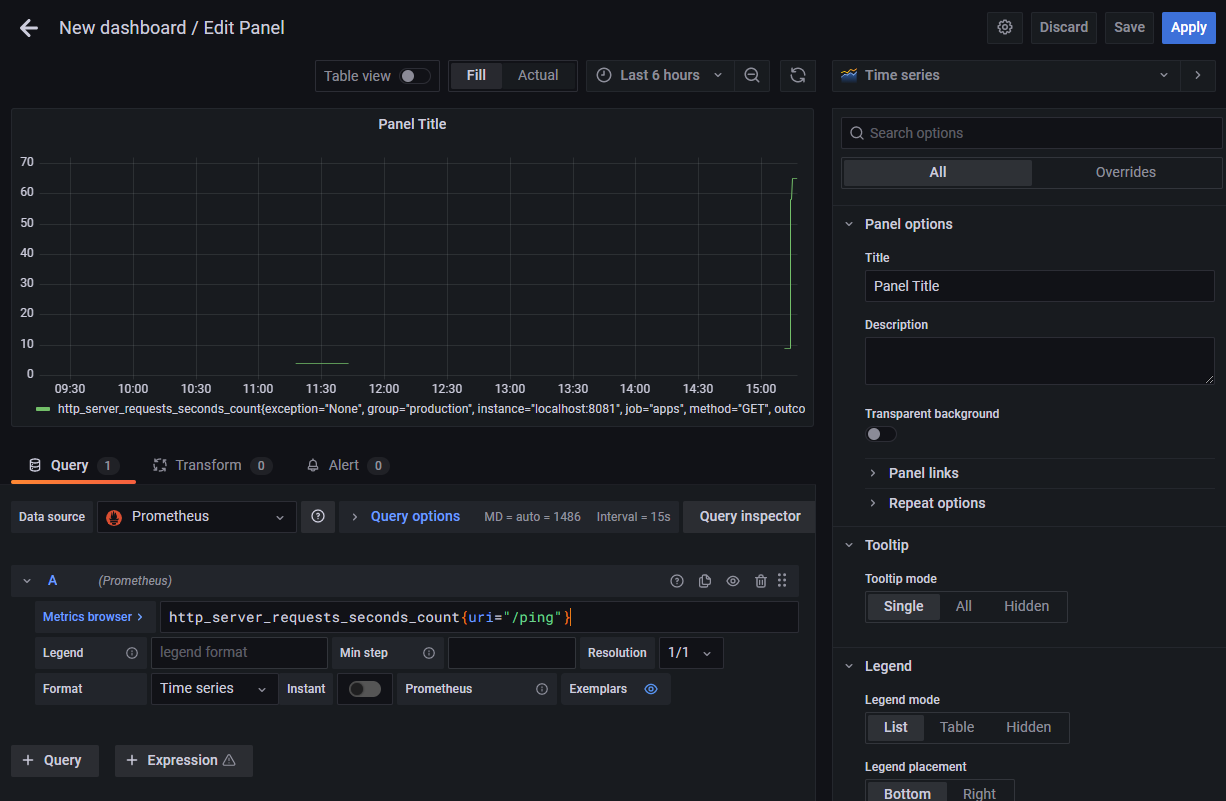
Task: Open dashboard settings gear icon
Action: pyautogui.click(x=1005, y=28)
